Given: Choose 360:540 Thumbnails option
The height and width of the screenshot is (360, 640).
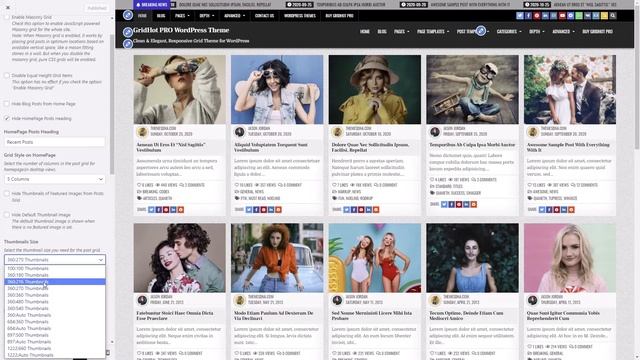Looking at the screenshot, I should (x=55, y=309).
